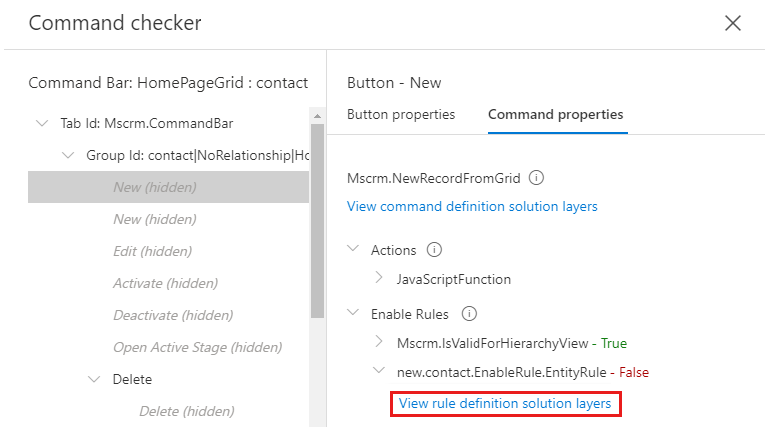765x427 pixels.
Task: Click the info icon beside Actions
Action: pyautogui.click(x=434, y=250)
